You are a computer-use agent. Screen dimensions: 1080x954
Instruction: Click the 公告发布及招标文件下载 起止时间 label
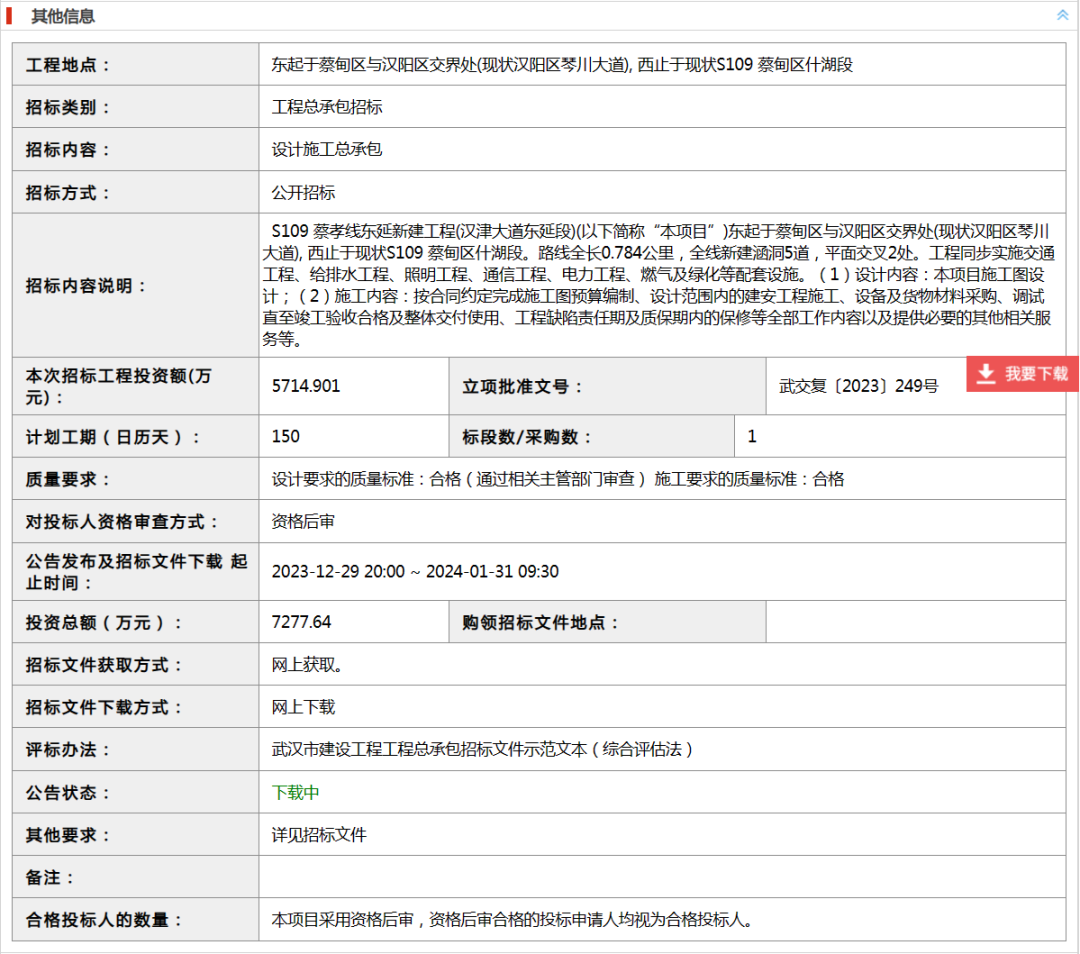click(x=136, y=572)
